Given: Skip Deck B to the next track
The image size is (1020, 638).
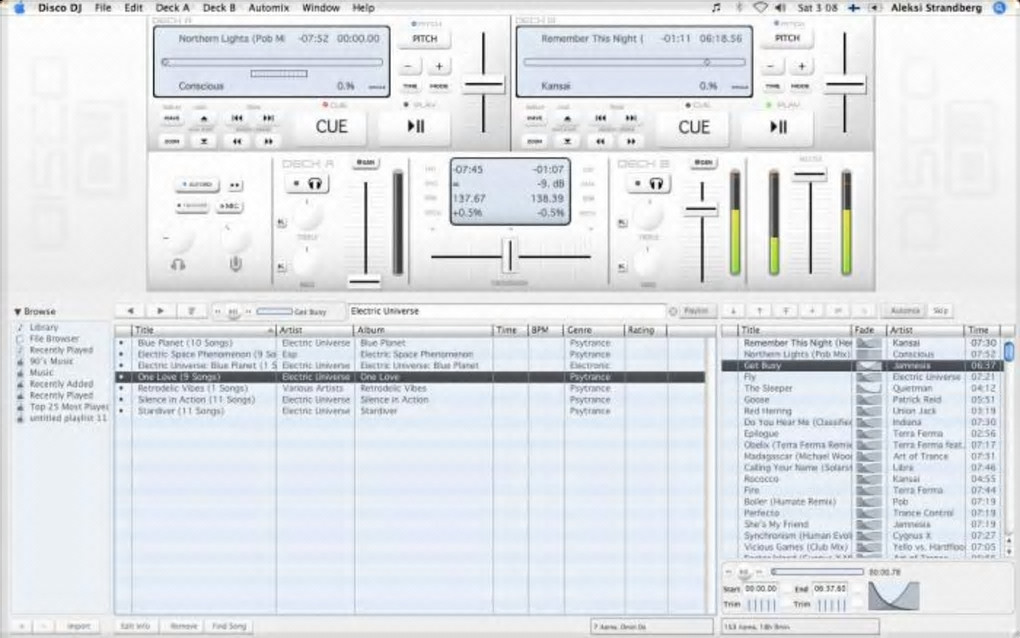Looking at the screenshot, I should 631,118.
